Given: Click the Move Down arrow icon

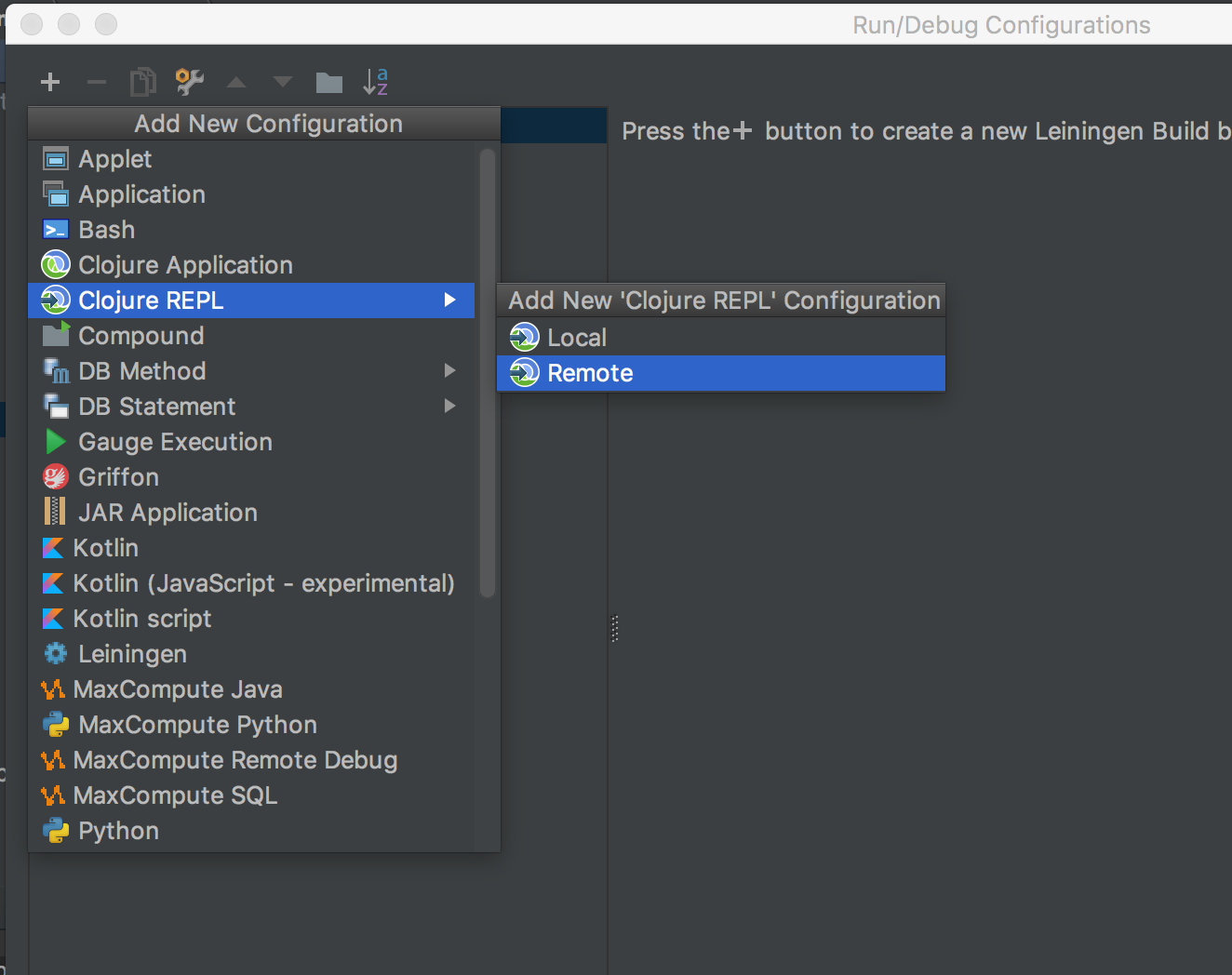Looking at the screenshot, I should (283, 83).
